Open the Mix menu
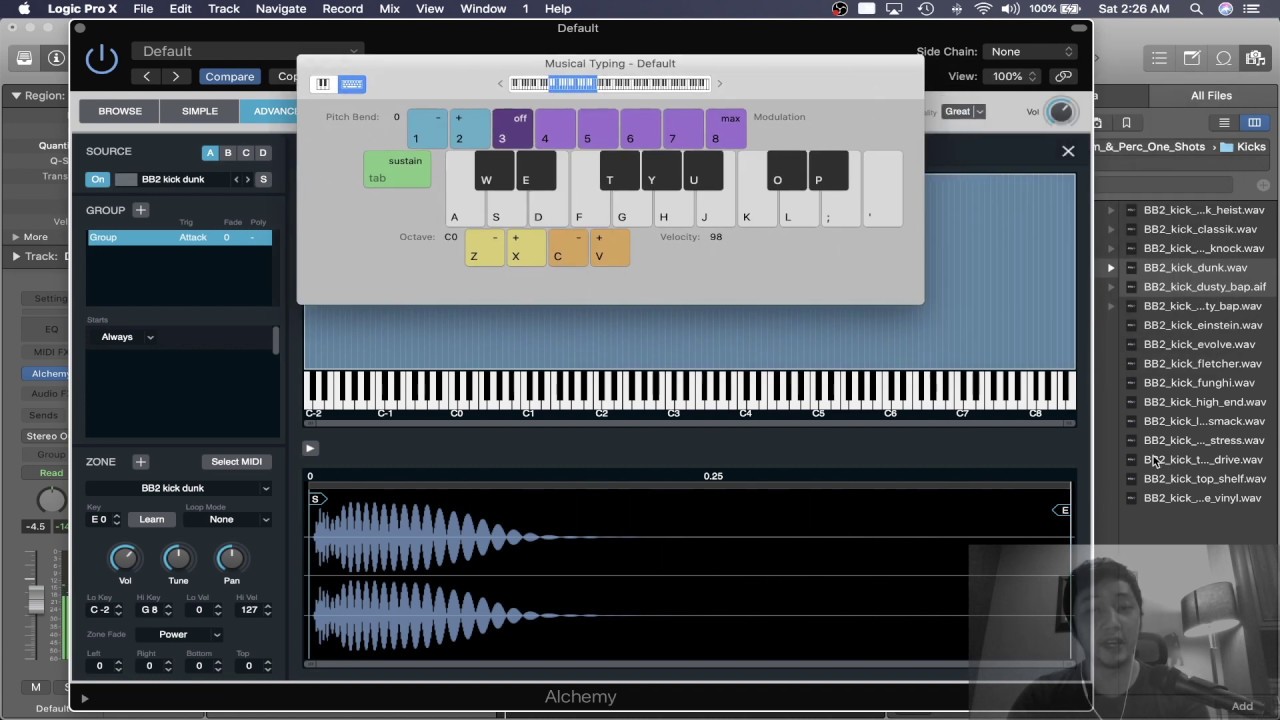This screenshot has width=1280, height=720. [389, 9]
